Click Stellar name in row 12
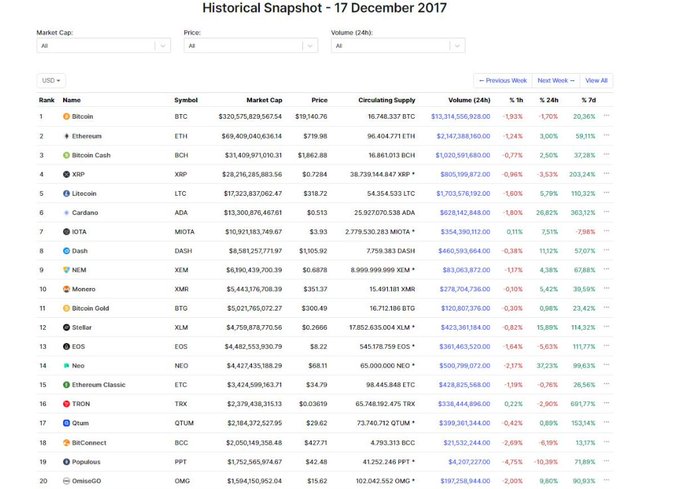 [x=82, y=327]
